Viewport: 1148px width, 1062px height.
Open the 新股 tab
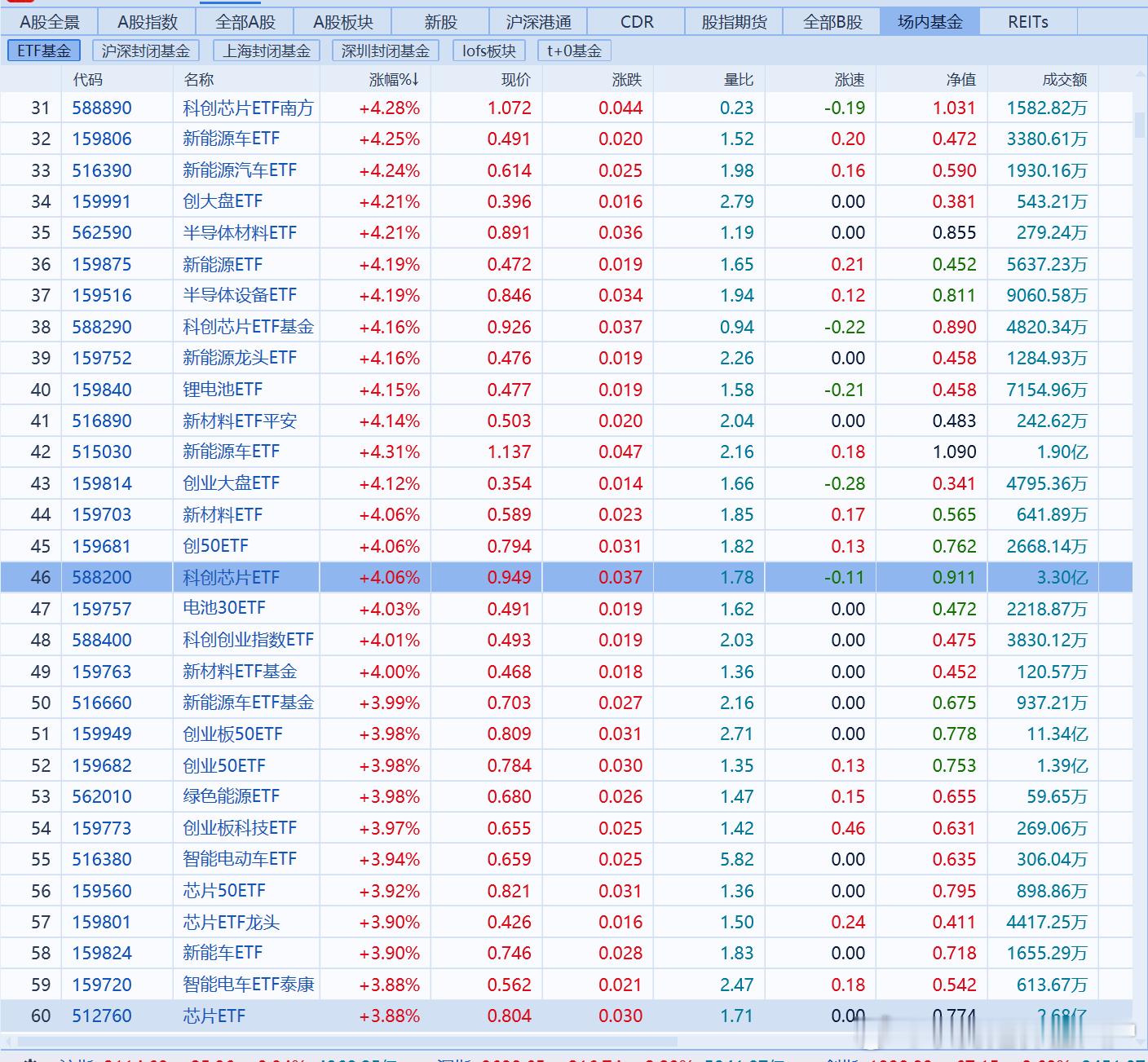[x=441, y=22]
